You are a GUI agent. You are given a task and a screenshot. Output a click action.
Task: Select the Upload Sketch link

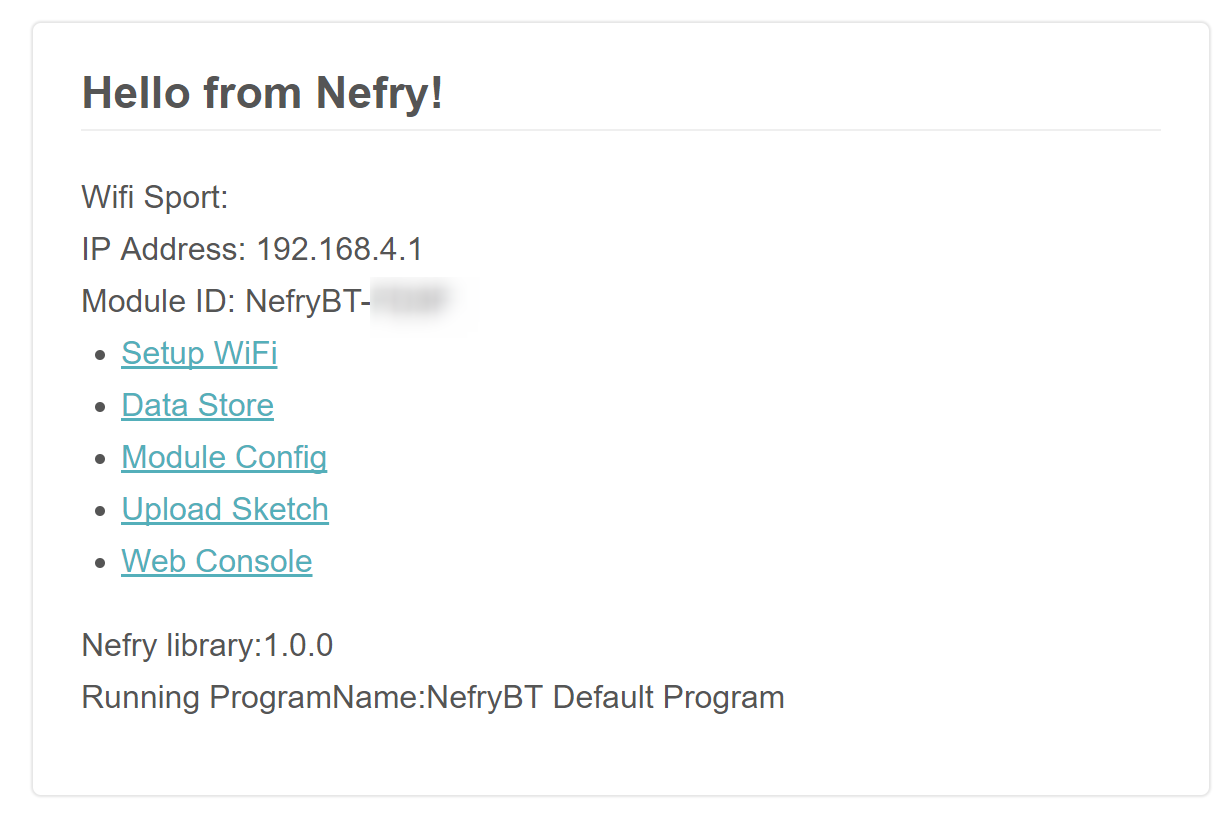[225, 510]
